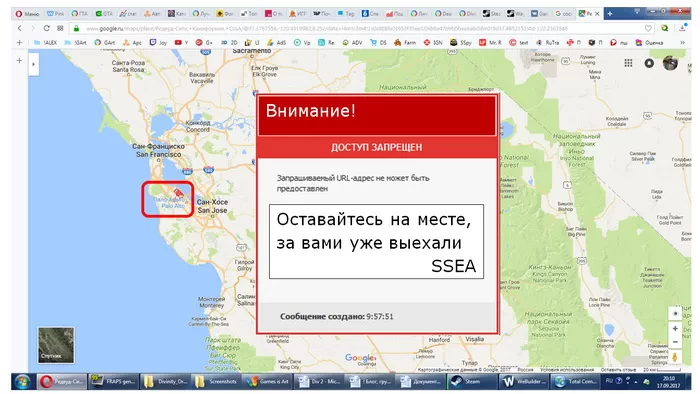Open the OS shopping cart bookmark
Viewport: 700px width, 394px height.
click(378, 43)
